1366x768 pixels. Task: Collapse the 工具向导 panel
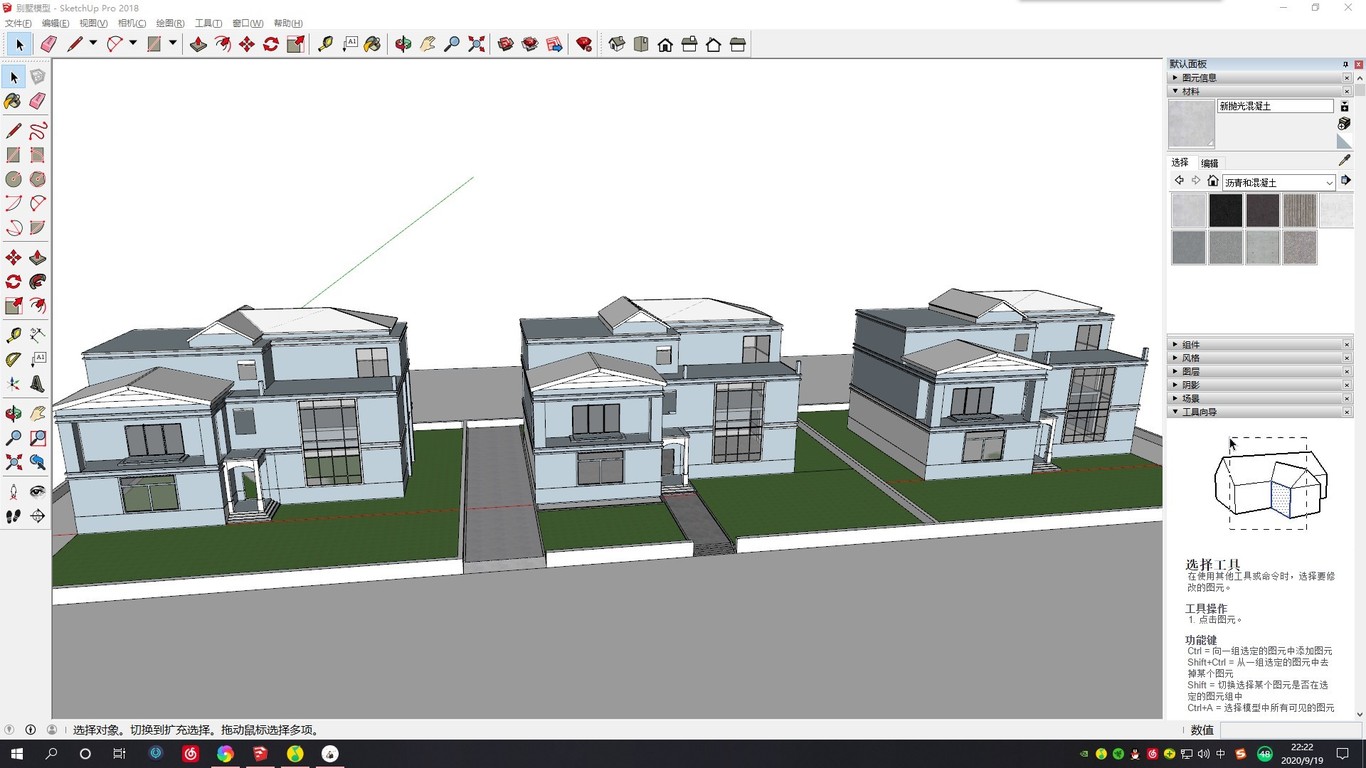(x=1258, y=412)
